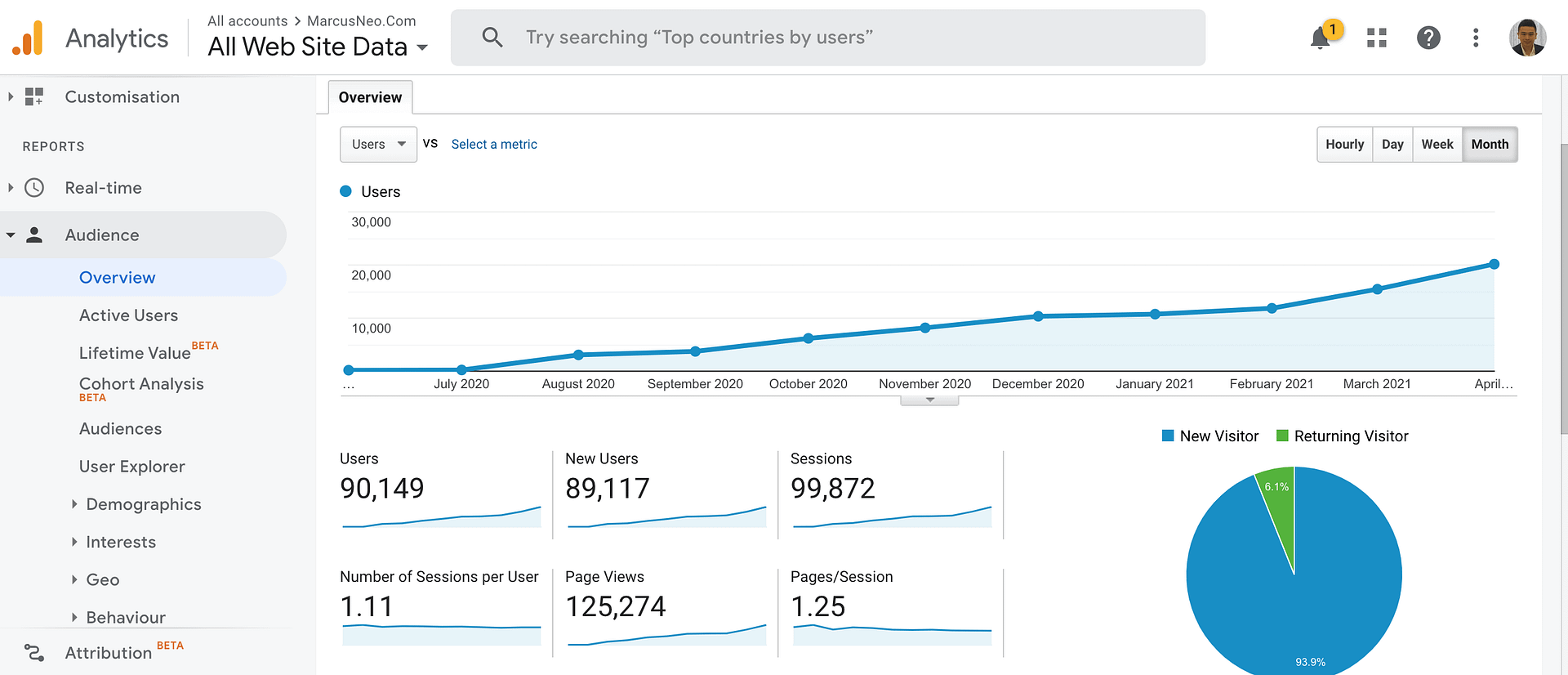Click the Select a metric link

point(494,145)
